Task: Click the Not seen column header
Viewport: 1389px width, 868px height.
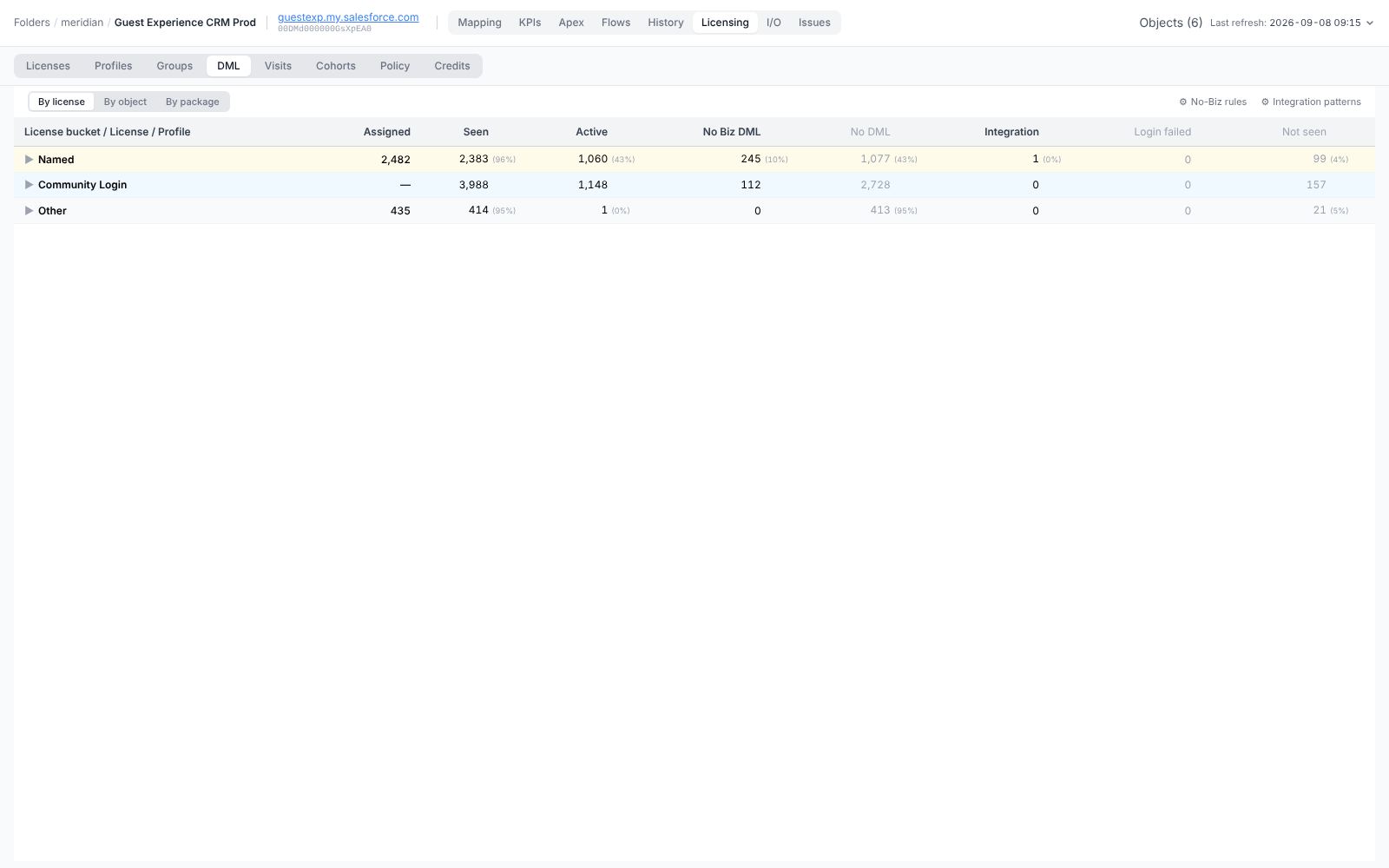Action: pyautogui.click(x=1304, y=132)
